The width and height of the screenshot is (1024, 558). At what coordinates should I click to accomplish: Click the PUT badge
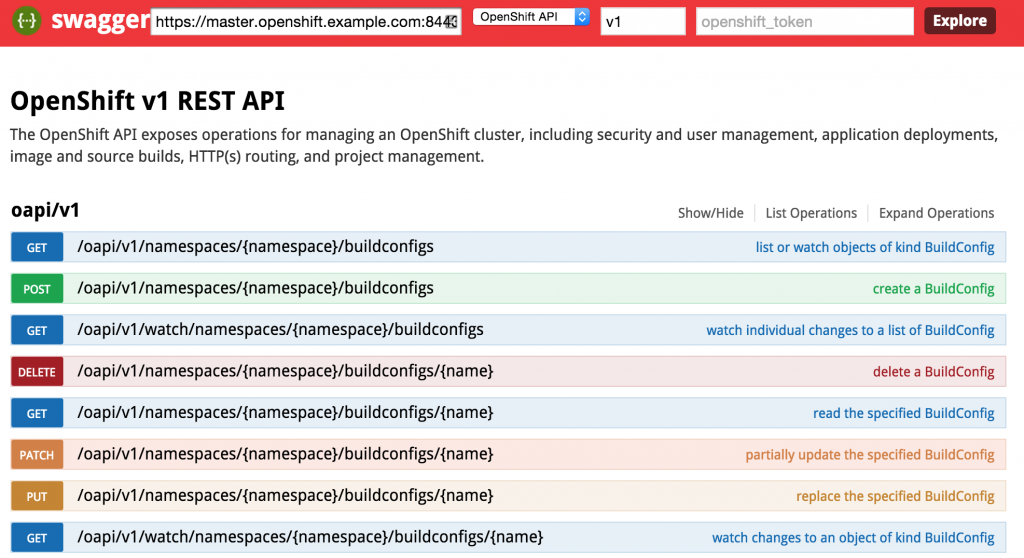click(37, 496)
